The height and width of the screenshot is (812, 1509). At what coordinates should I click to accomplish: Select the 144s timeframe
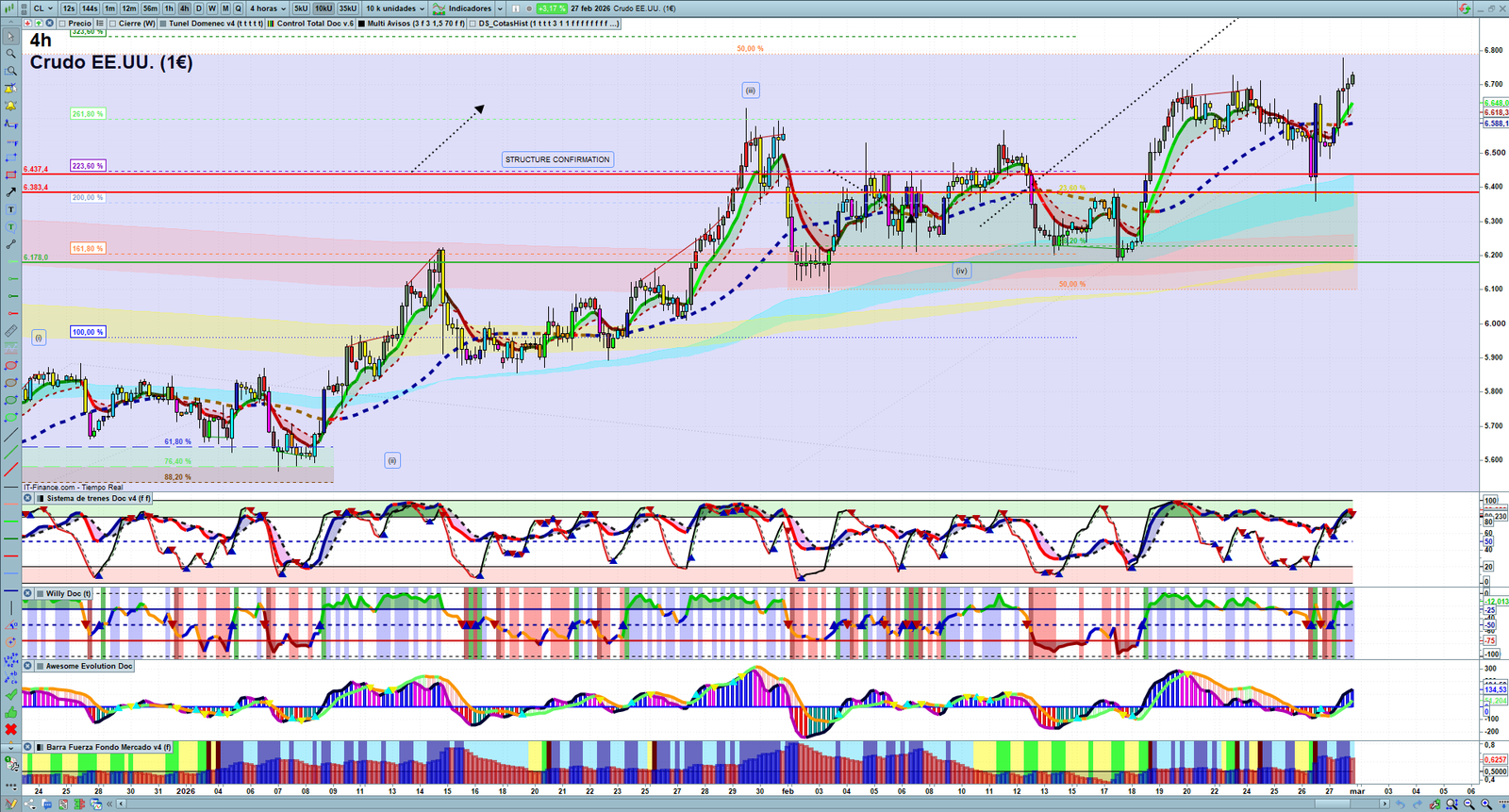(90, 8)
